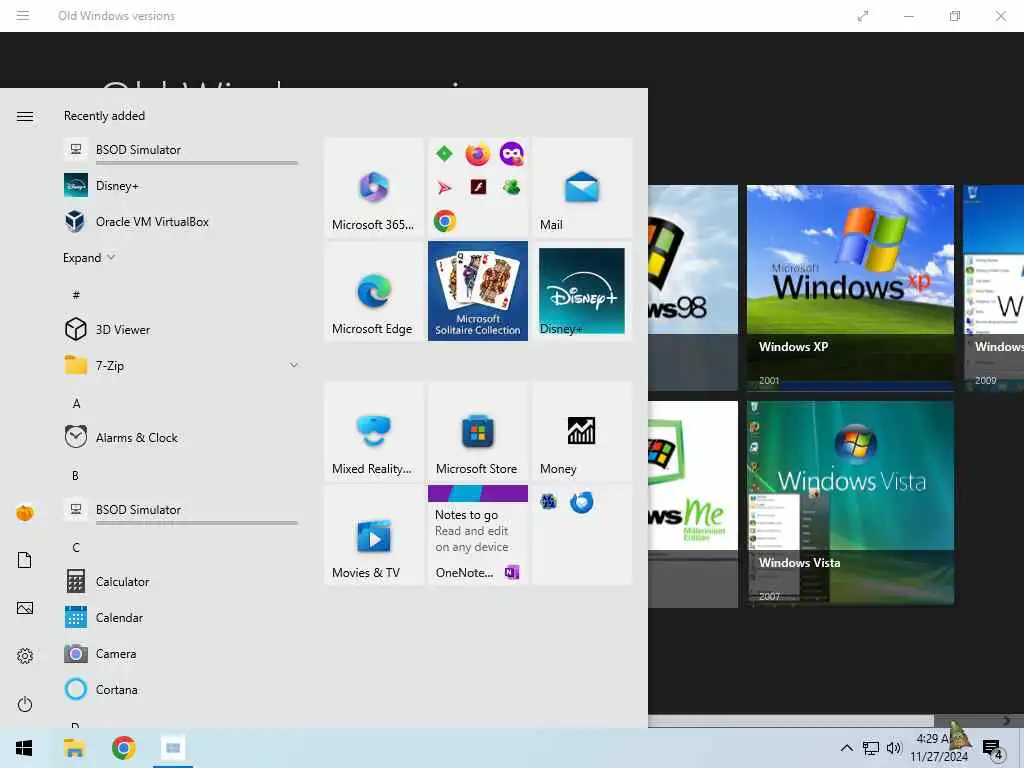Launch Oracle VM VirtualBox
Image resolution: width=1024 pixels, height=768 pixels.
click(x=181, y=221)
